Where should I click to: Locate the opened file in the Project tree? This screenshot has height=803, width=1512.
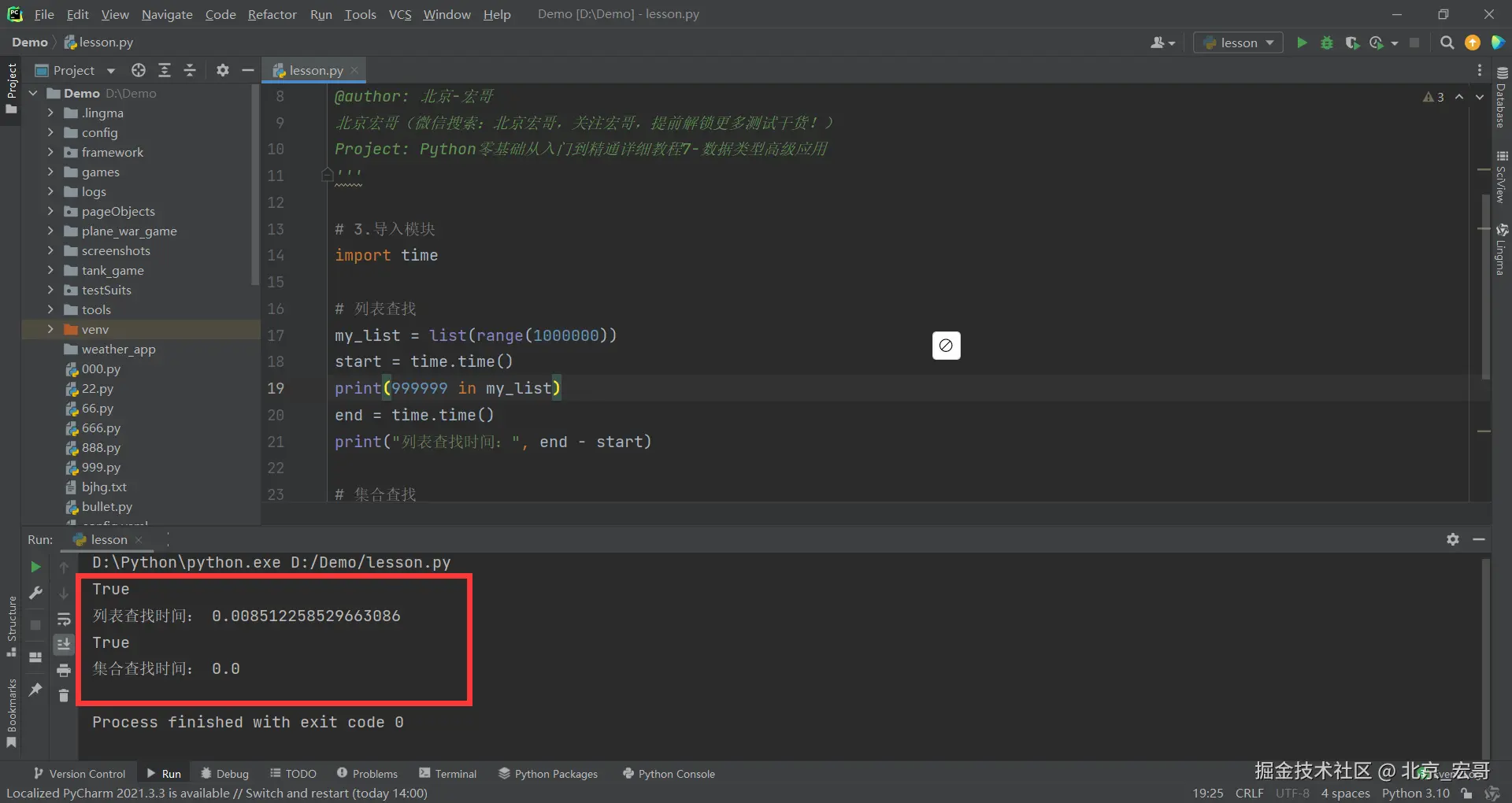(139, 70)
